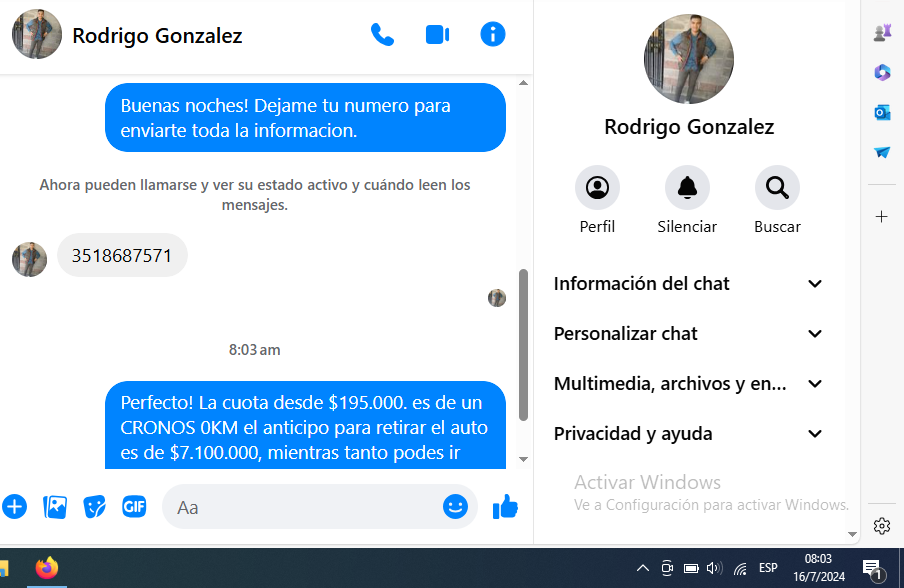
Task: Toggle the conversation information panel
Action: [x=492, y=35]
